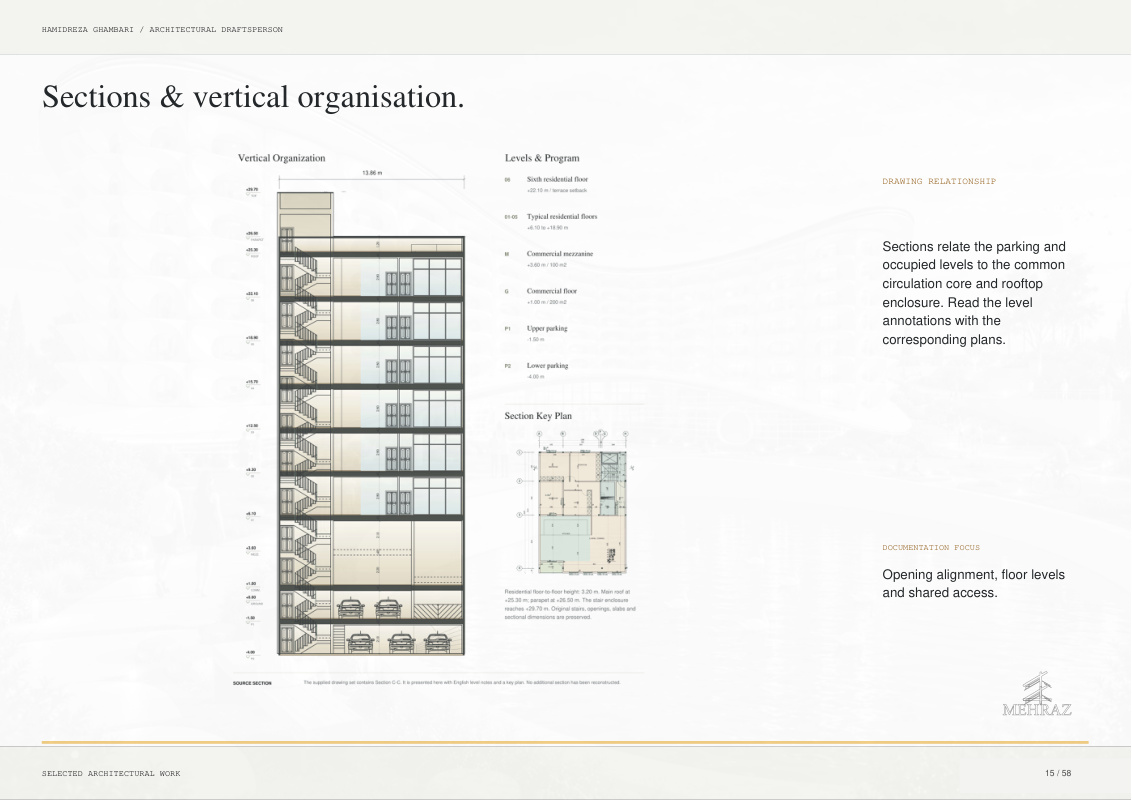Click the MEHRAZ logo
This screenshot has height=800, width=1132.
[x=1037, y=694]
